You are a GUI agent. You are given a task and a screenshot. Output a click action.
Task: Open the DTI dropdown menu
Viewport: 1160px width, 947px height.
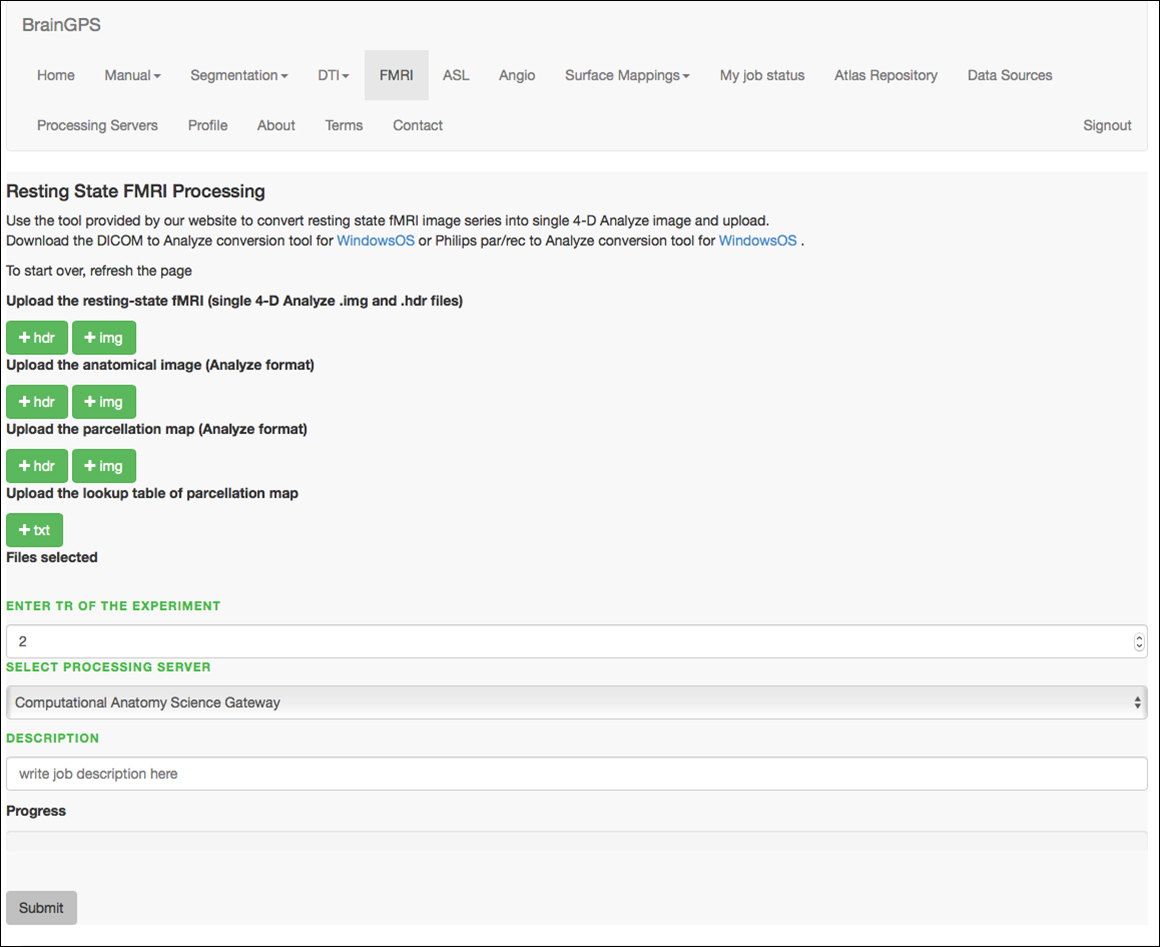coord(333,75)
